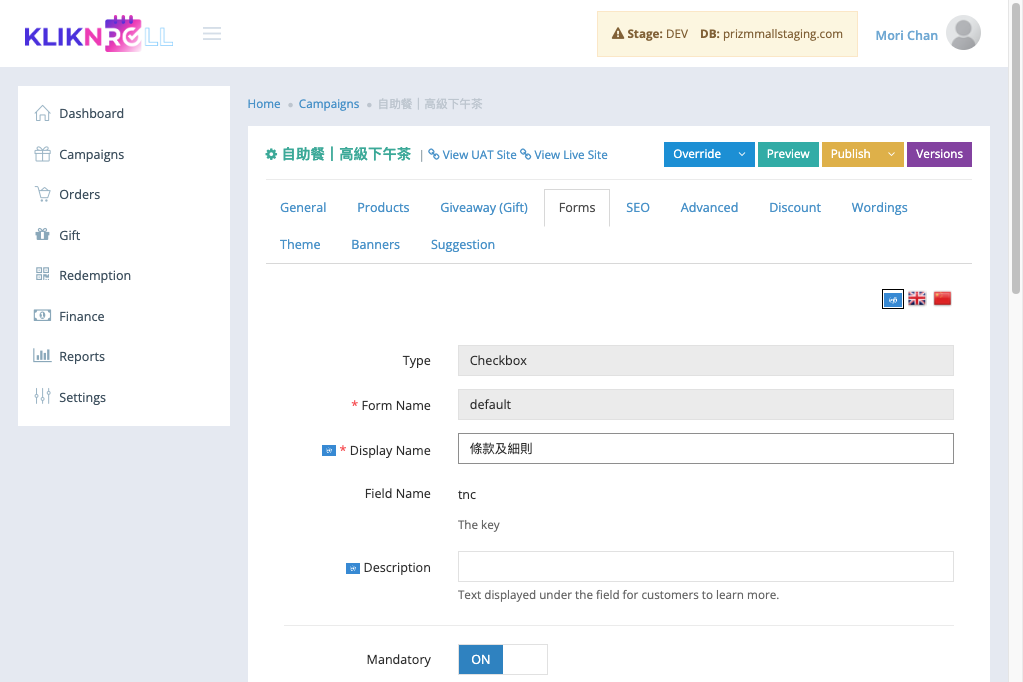Click the Publish button
This screenshot has width=1023, height=682.
pyautogui.click(x=851, y=154)
